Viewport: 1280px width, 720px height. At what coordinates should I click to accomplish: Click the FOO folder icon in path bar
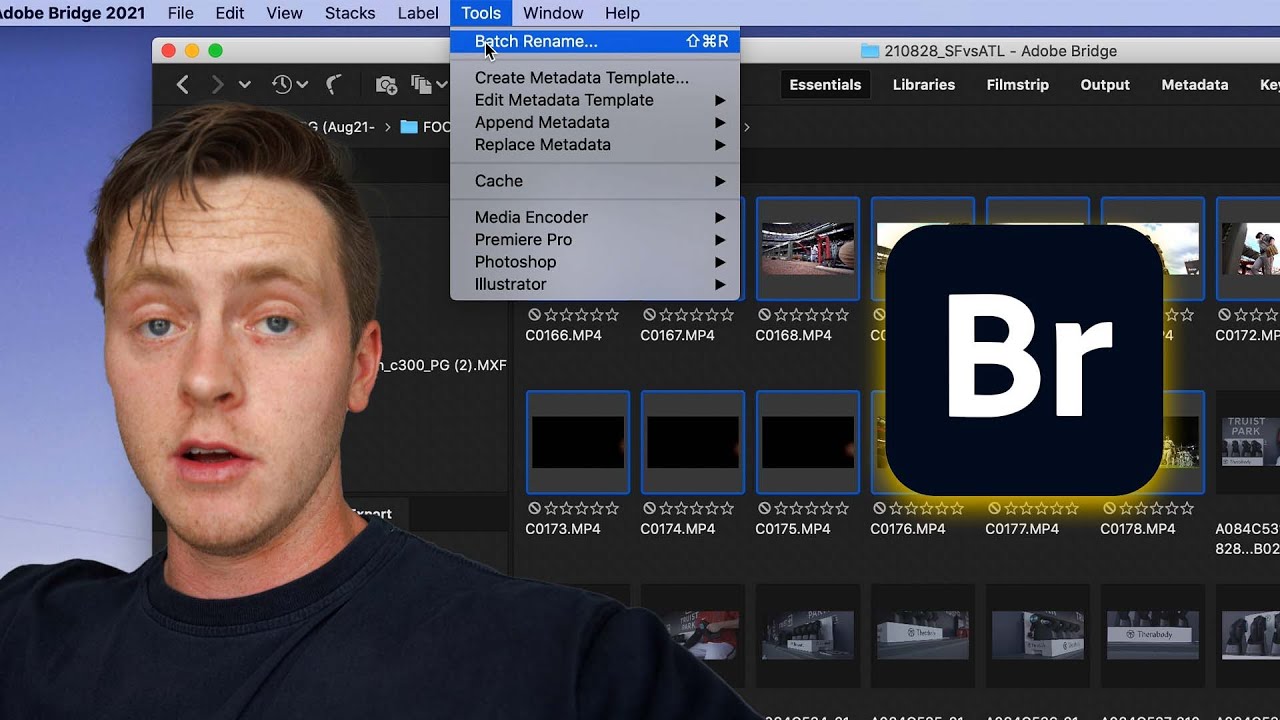point(408,127)
